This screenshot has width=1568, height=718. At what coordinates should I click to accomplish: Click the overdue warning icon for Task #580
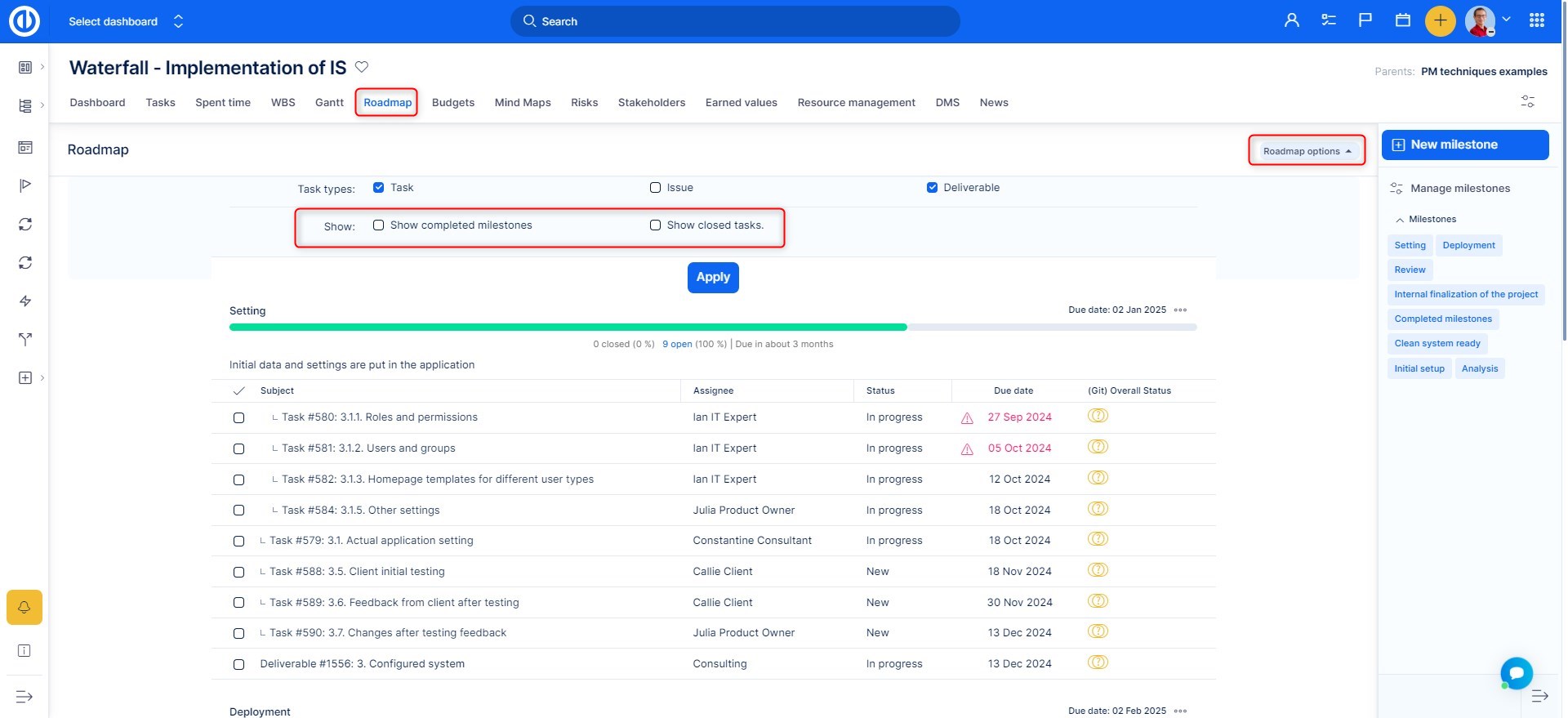click(x=967, y=418)
